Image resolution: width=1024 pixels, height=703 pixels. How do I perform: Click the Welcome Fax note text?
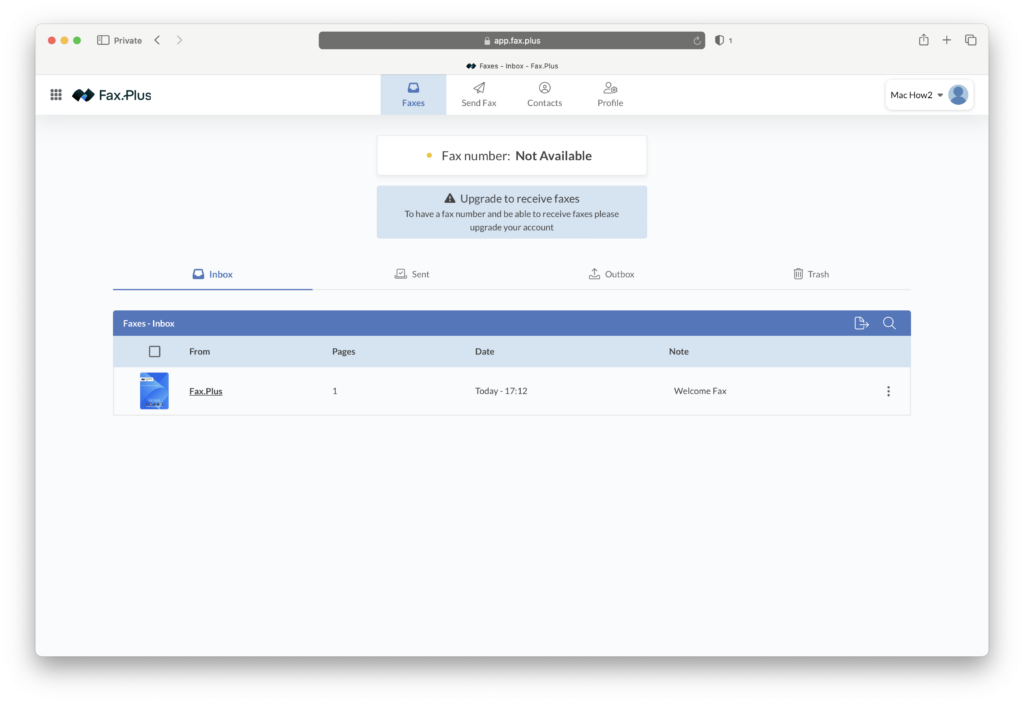[700, 391]
